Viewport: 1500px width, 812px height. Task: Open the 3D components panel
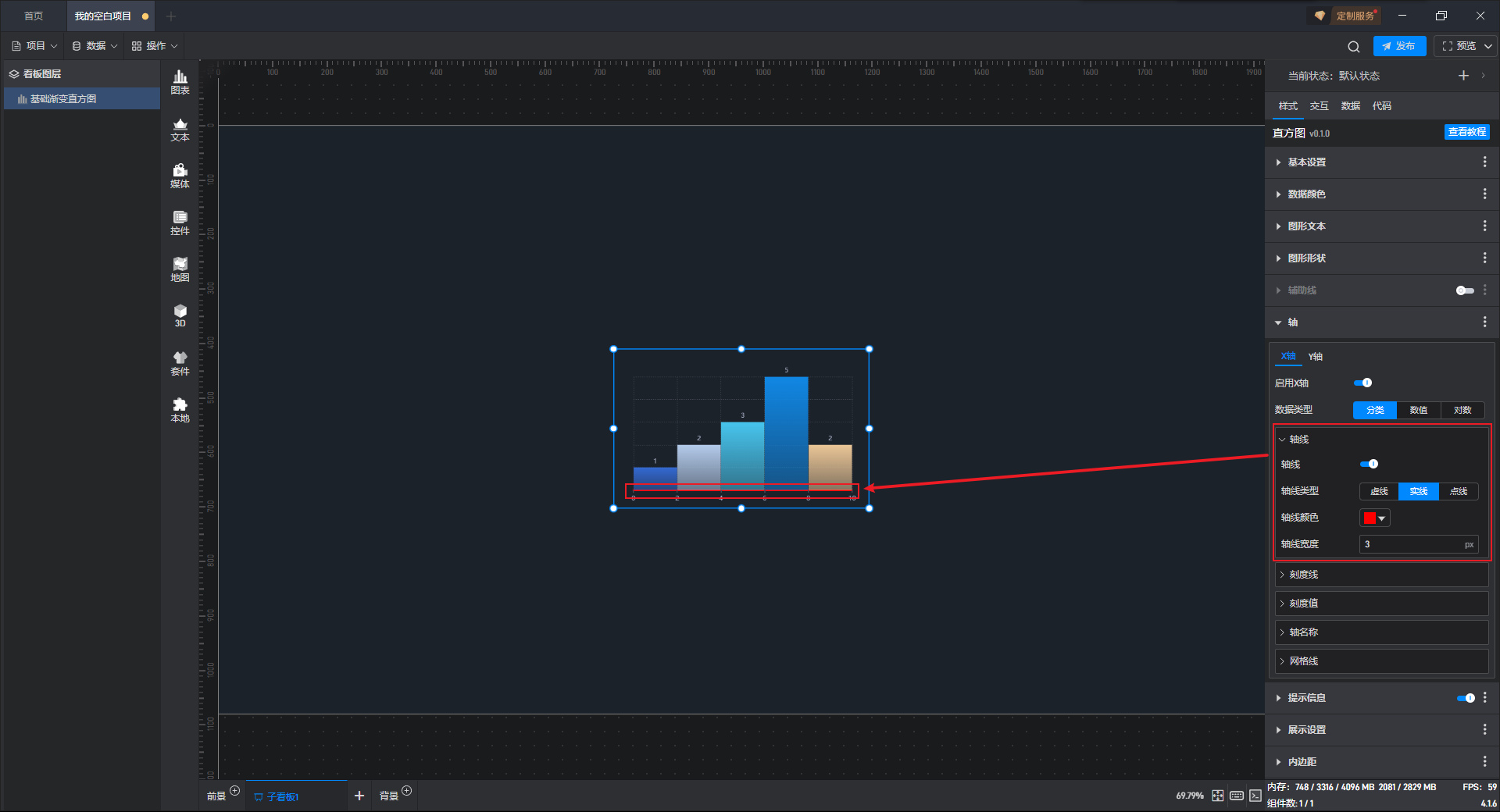click(180, 316)
